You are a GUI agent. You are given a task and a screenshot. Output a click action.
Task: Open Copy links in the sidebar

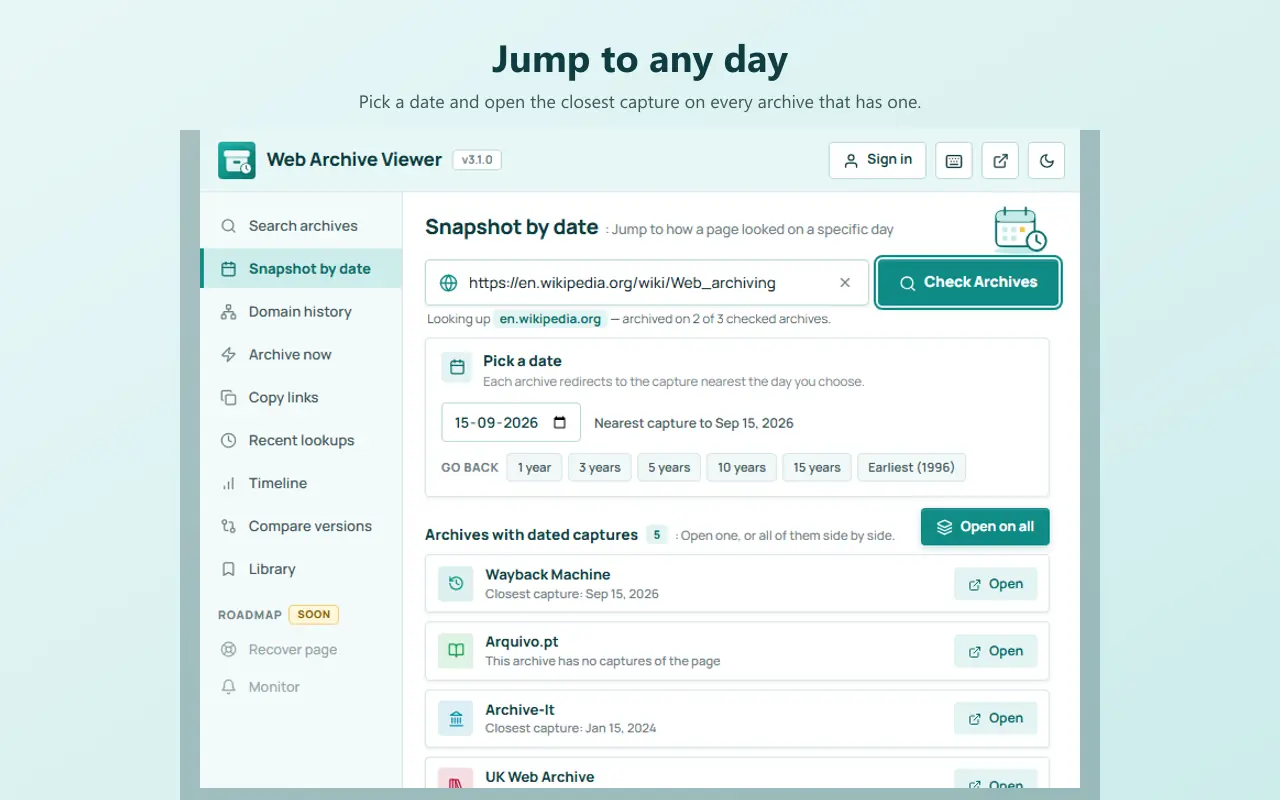click(301, 398)
